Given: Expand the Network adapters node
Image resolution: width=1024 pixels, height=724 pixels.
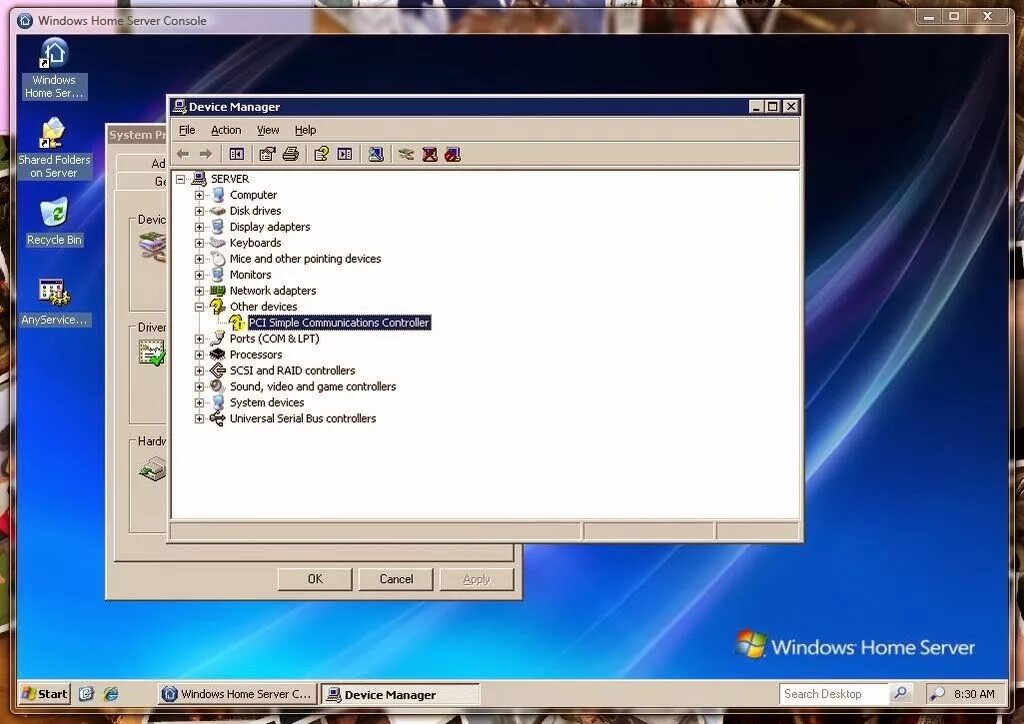Looking at the screenshot, I should (199, 291).
